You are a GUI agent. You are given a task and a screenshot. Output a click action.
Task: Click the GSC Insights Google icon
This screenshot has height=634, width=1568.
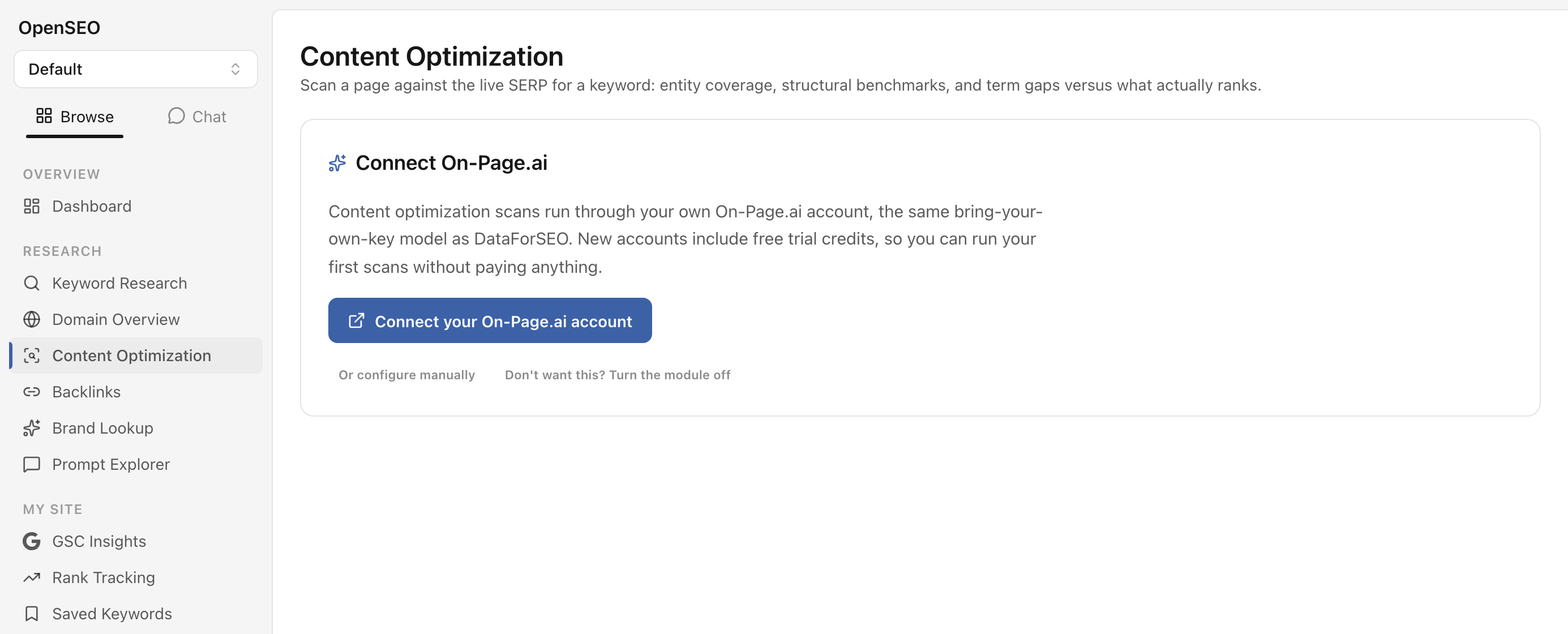[32, 541]
